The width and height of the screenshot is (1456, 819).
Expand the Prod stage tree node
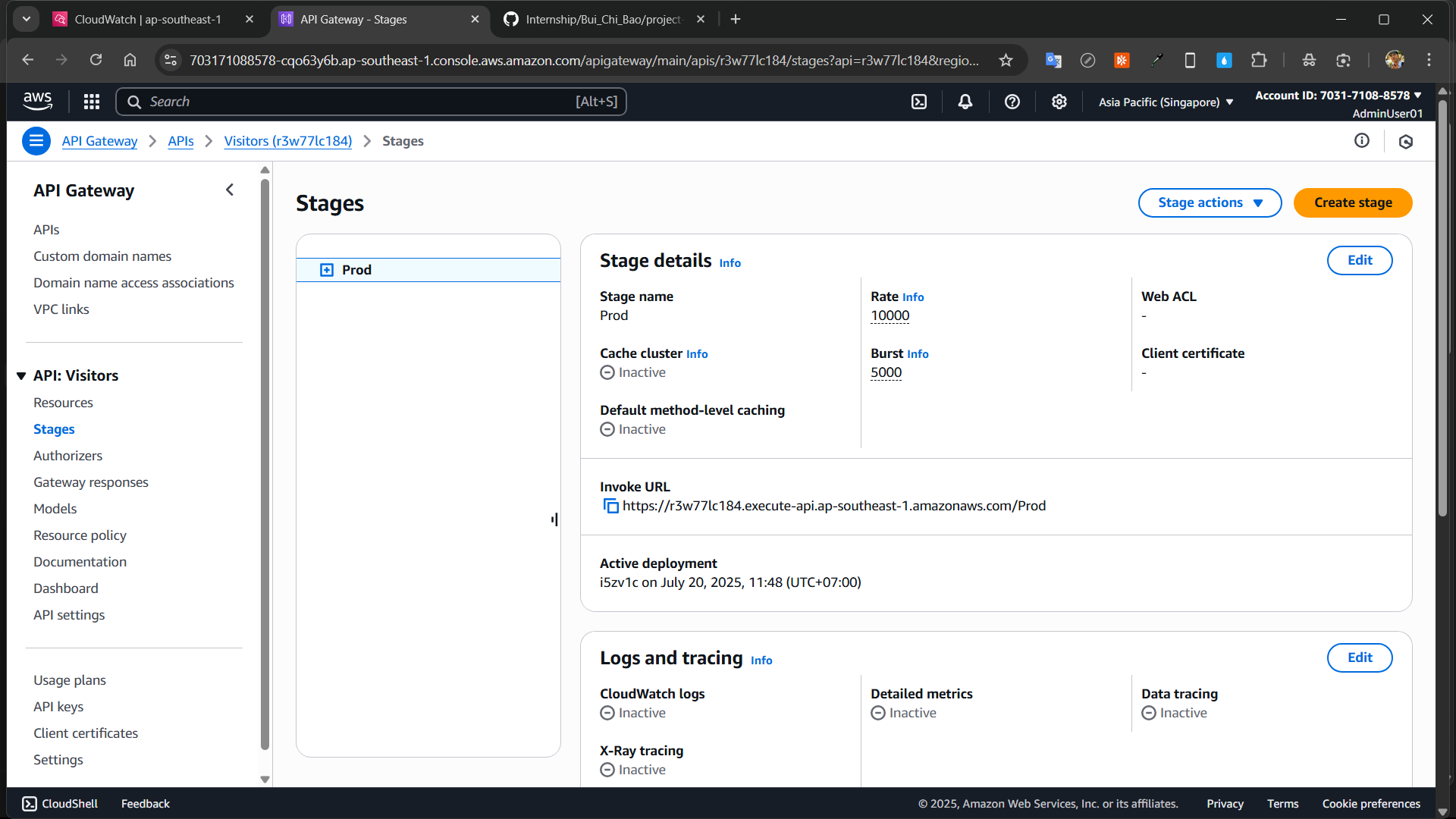click(x=327, y=270)
